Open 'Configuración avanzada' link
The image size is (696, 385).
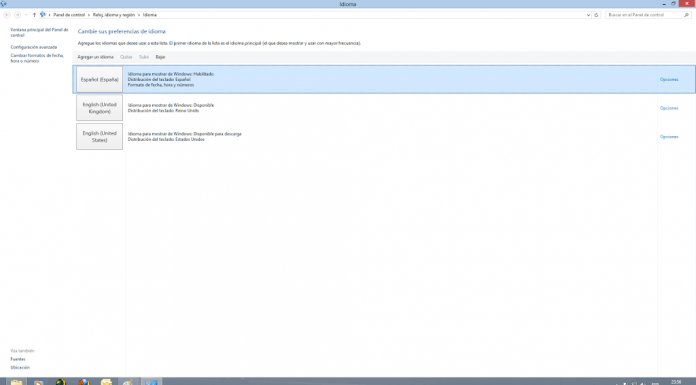pyautogui.click(x=34, y=47)
